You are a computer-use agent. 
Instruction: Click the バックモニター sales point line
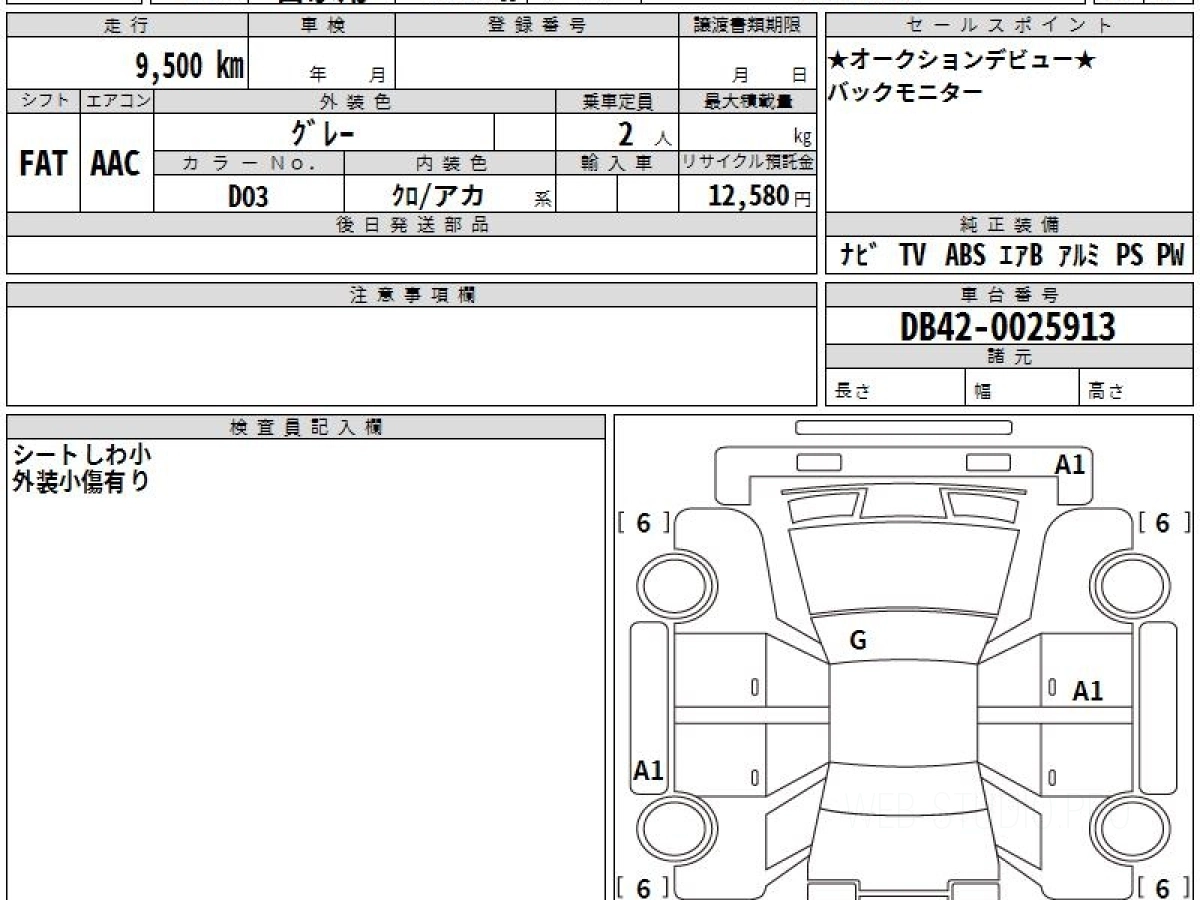[x=905, y=92]
